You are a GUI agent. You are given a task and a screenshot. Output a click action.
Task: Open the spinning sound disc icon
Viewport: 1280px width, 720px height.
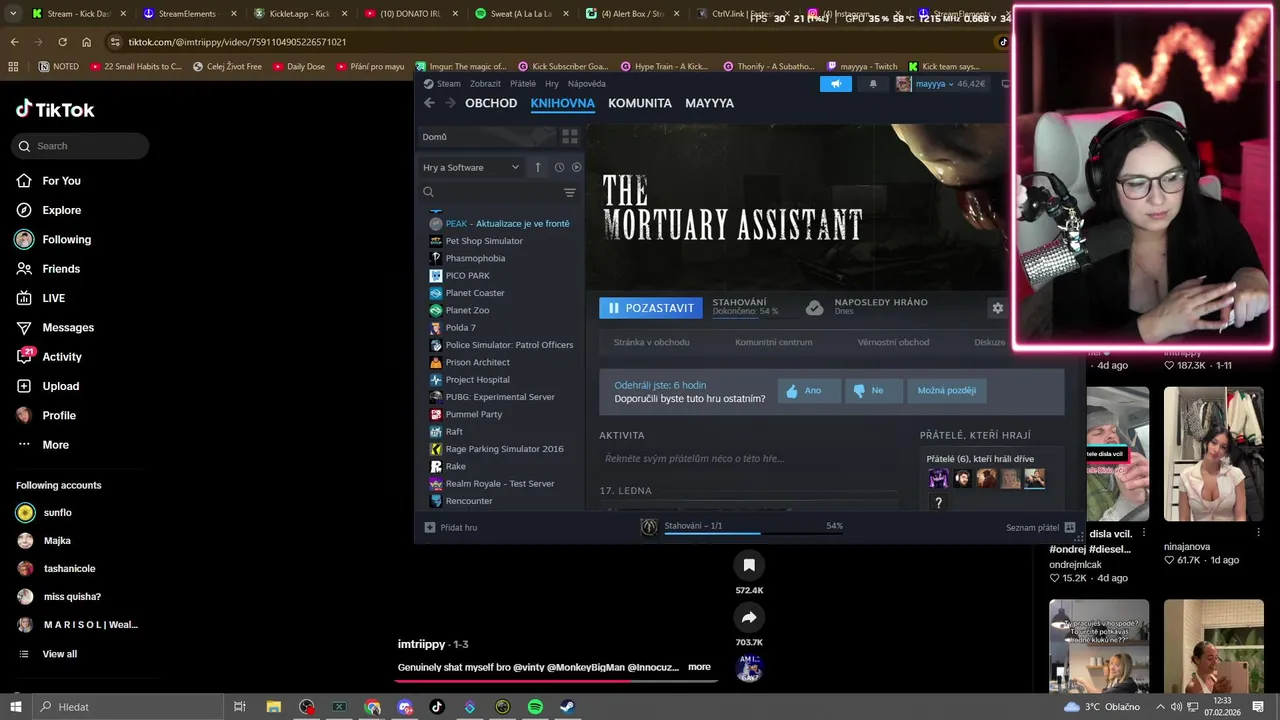tap(749, 668)
